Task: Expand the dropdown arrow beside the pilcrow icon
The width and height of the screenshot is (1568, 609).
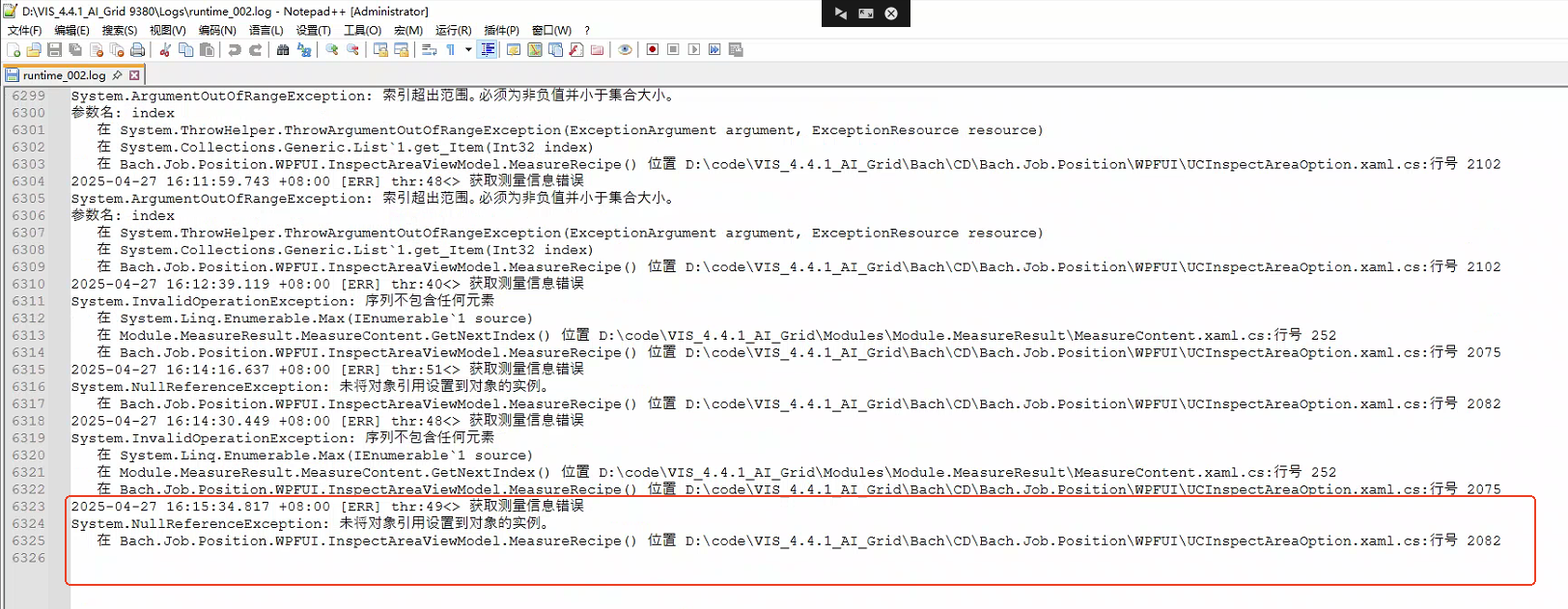Action: pos(468,49)
